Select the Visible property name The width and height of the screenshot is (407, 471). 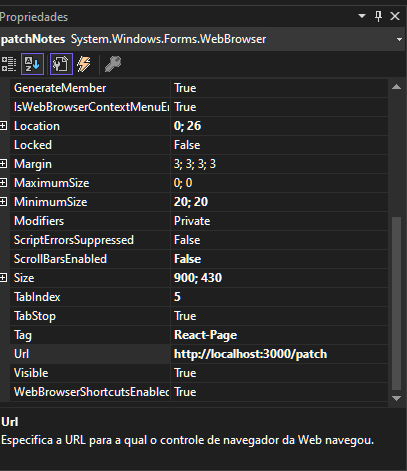pyautogui.click(x=90, y=373)
